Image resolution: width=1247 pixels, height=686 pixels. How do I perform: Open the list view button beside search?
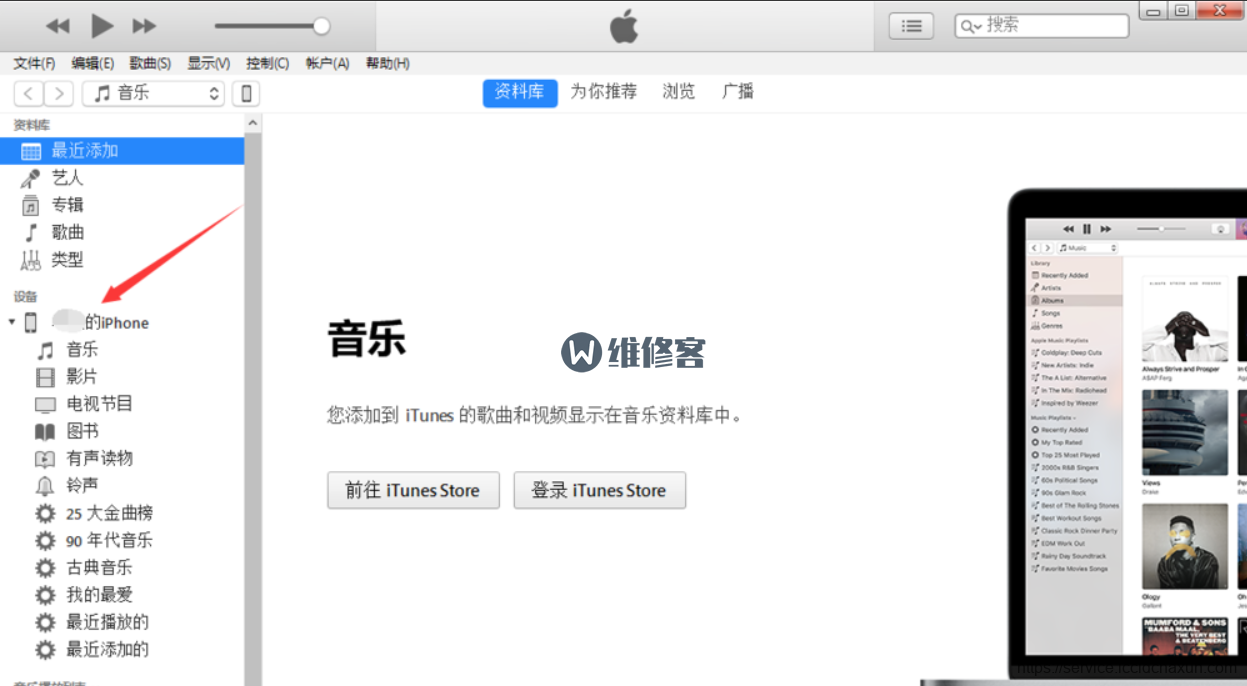pyautogui.click(x=911, y=26)
